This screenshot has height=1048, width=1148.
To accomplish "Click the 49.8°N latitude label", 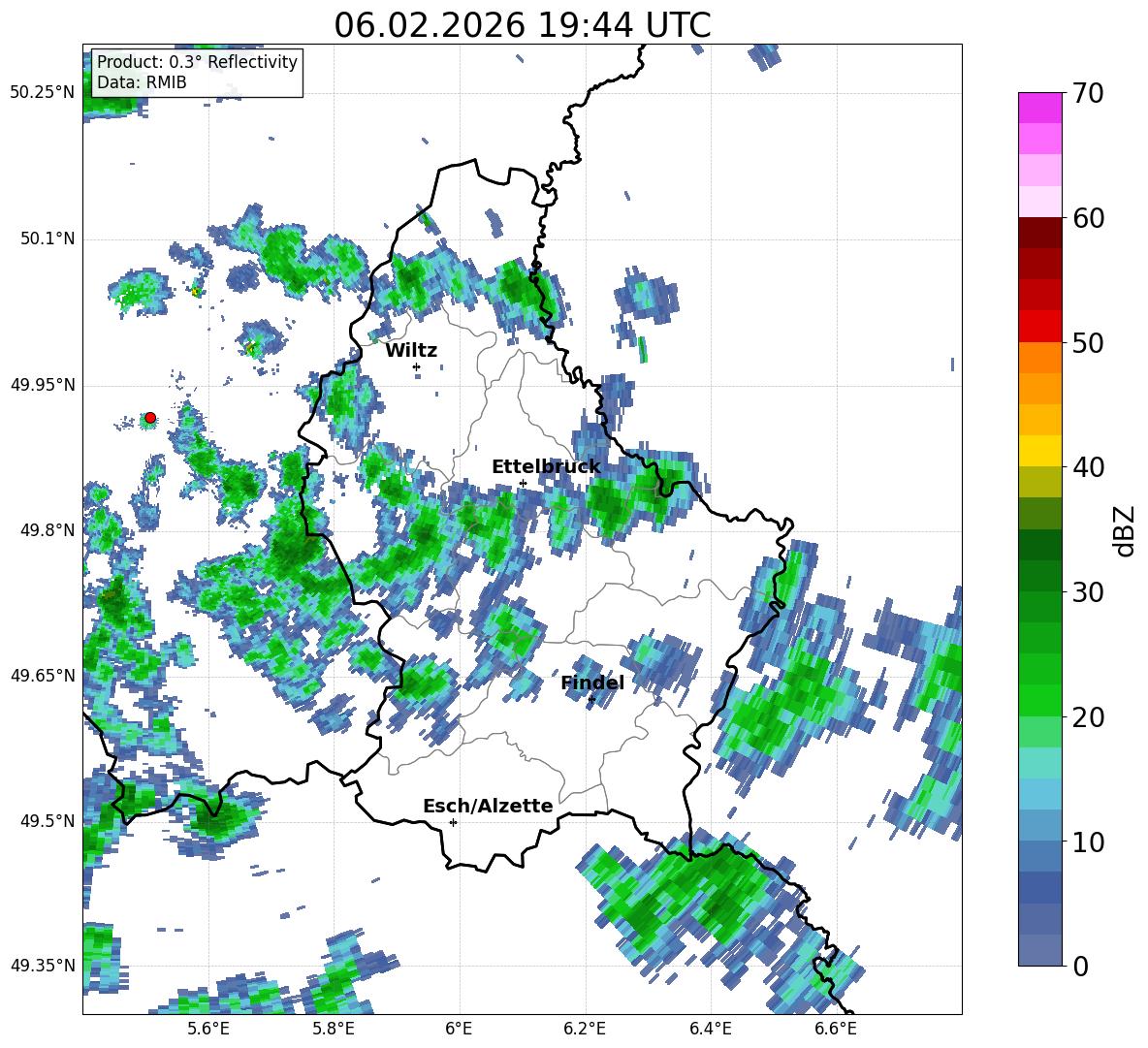I will pyautogui.click(x=47, y=530).
